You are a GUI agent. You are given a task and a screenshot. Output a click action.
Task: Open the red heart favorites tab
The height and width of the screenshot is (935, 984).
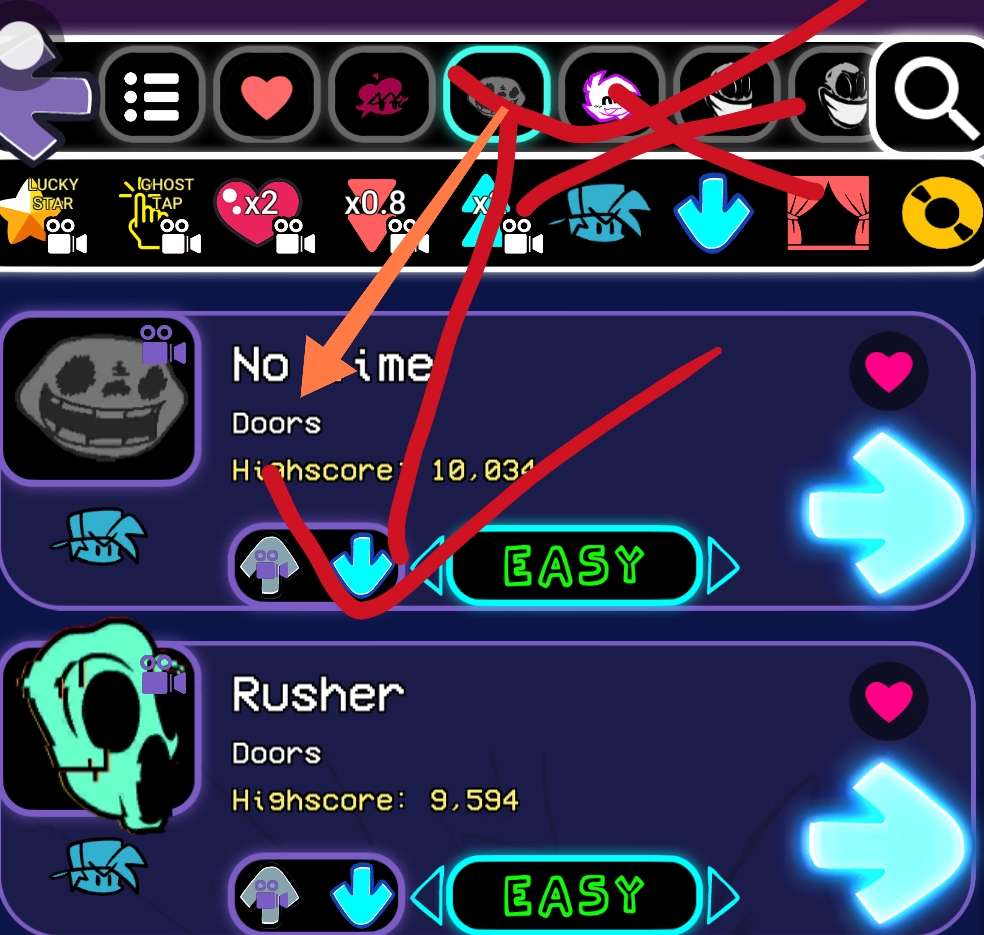267,97
